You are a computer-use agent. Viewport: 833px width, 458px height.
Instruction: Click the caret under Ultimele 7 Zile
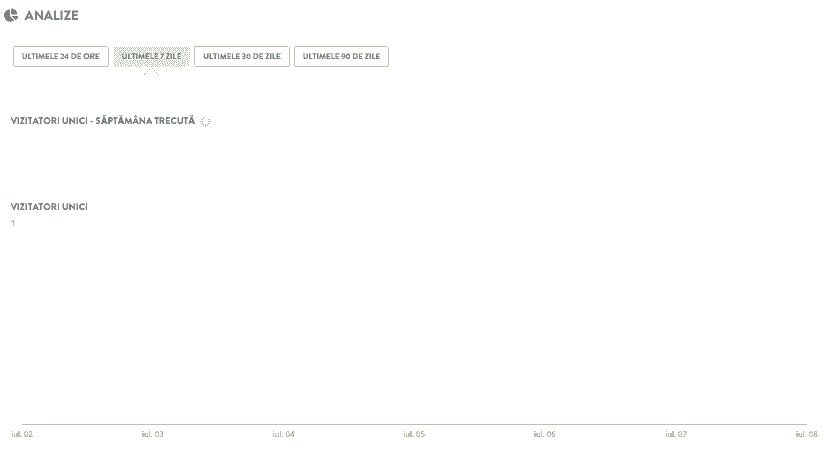point(152,72)
